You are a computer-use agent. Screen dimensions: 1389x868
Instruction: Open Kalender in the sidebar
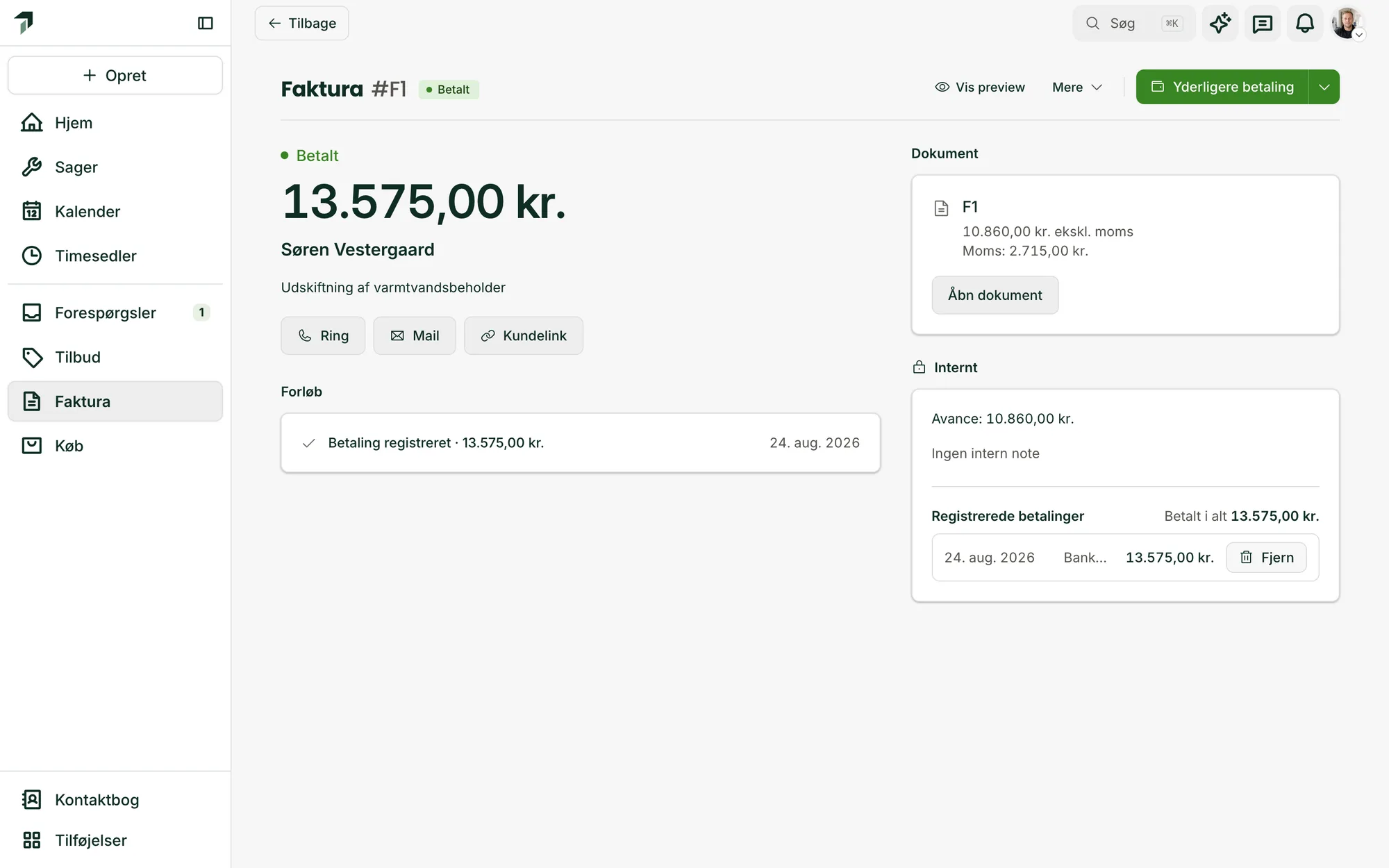coord(115,211)
